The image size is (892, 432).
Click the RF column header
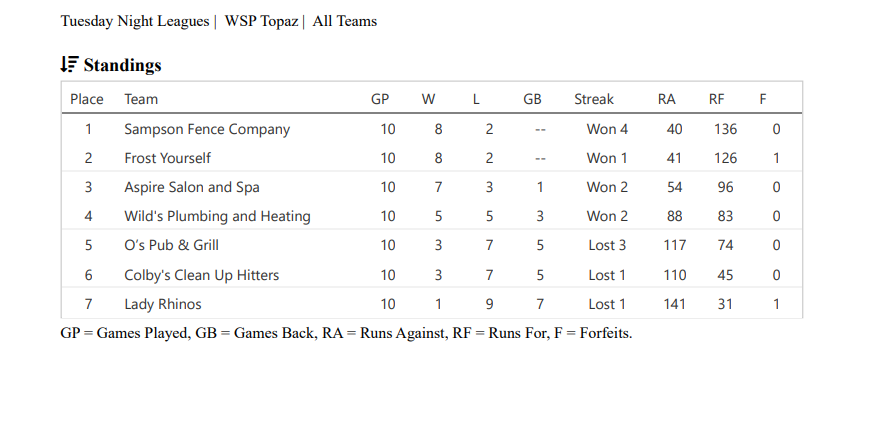click(717, 99)
